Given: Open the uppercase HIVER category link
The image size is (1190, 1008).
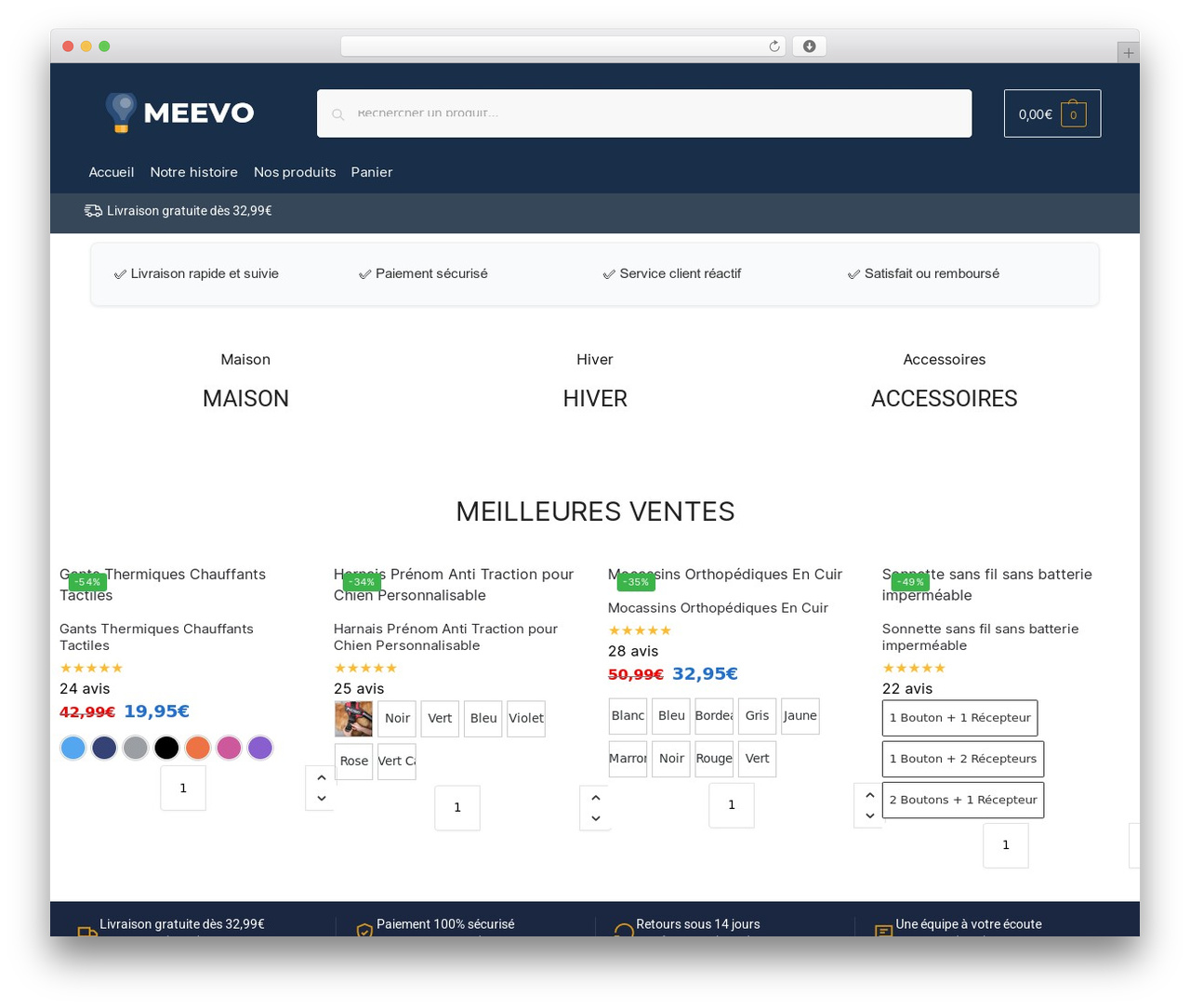Looking at the screenshot, I should click(595, 399).
